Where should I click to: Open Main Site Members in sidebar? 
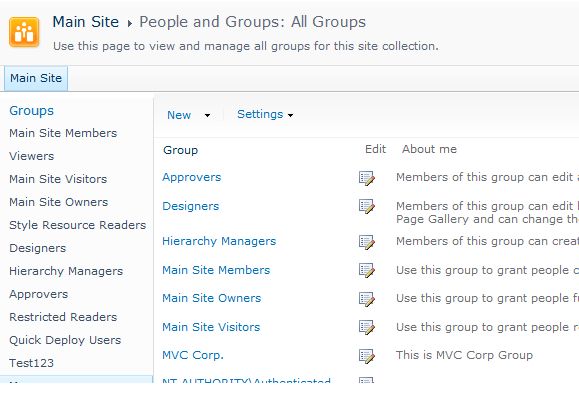tap(63, 133)
